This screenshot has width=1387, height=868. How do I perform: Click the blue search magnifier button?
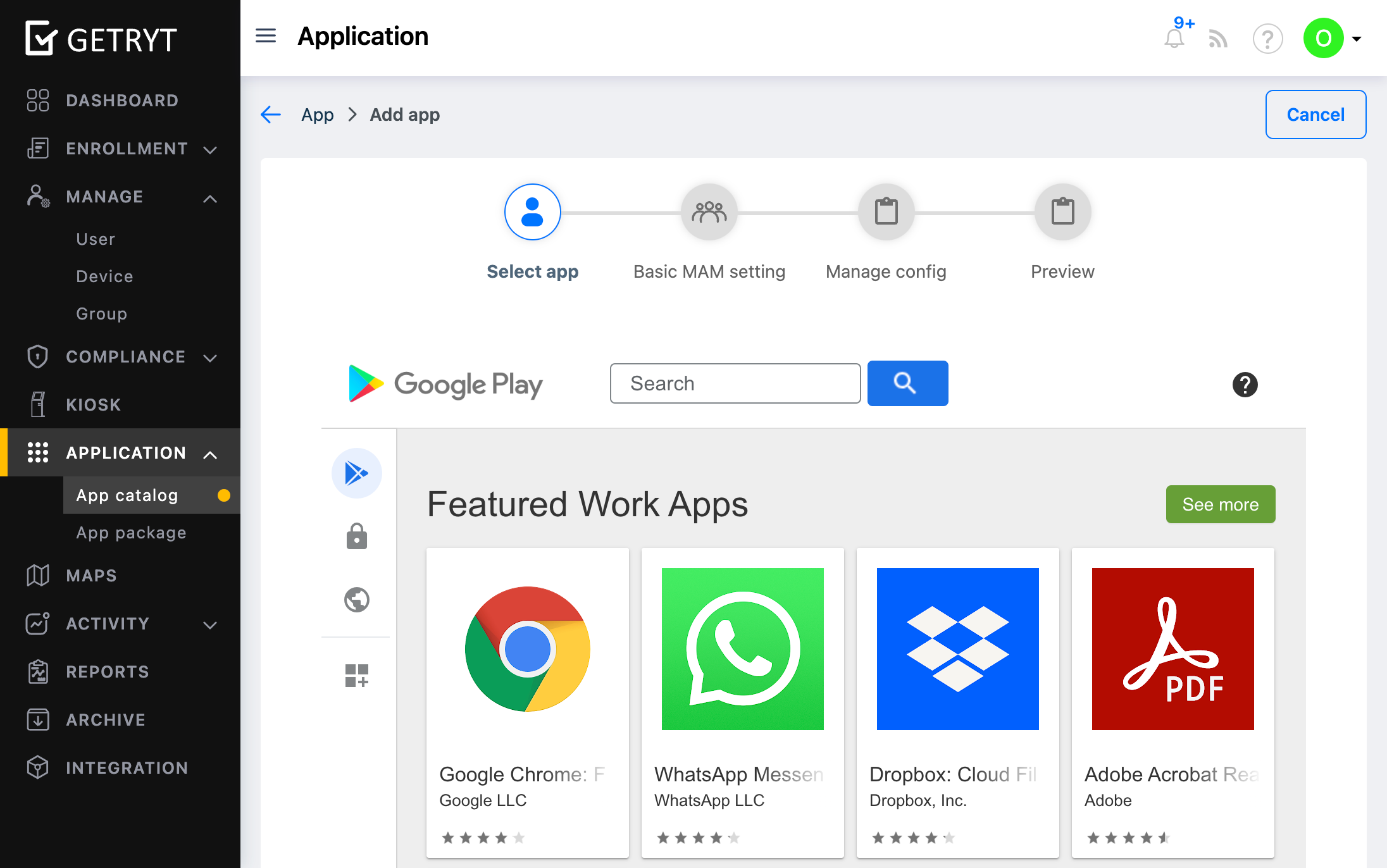pyautogui.click(x=907, y=383)
